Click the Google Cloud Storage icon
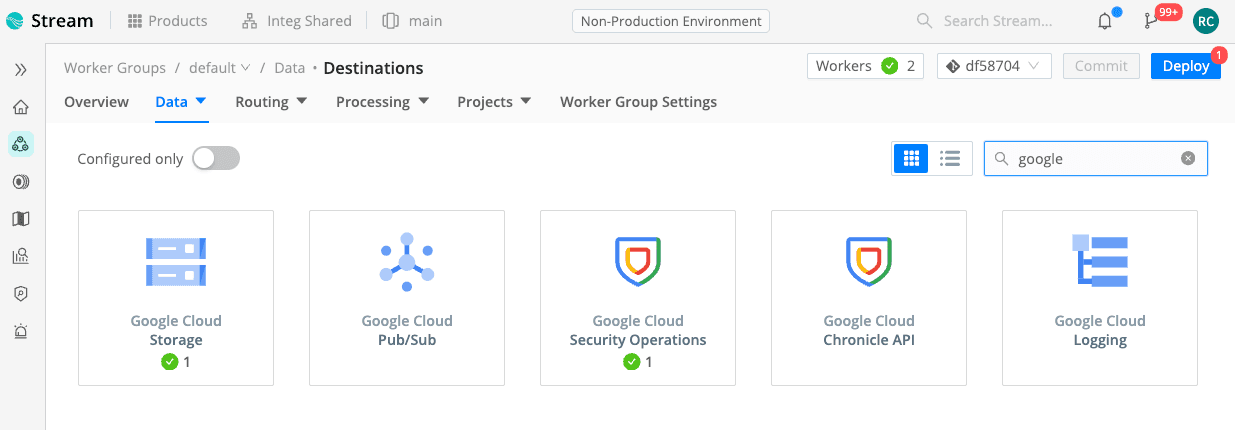This screenshot has width=1235, height=430. [176, 262]
